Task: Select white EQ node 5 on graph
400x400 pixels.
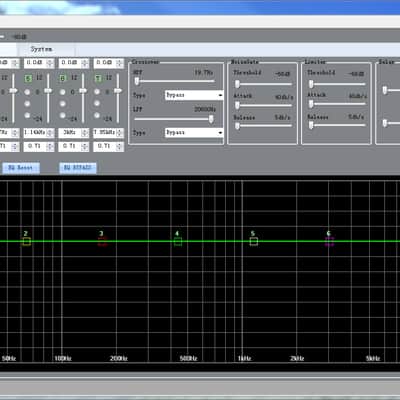Action: point(254,241)
